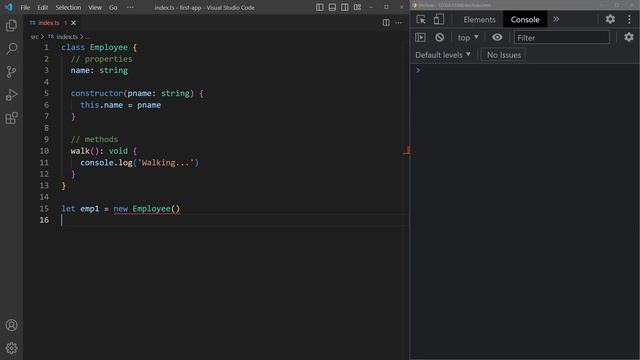Screen dimensions: 640x360
Task: Switch to DevTools Elements tab
Action: tap(479, 19)
